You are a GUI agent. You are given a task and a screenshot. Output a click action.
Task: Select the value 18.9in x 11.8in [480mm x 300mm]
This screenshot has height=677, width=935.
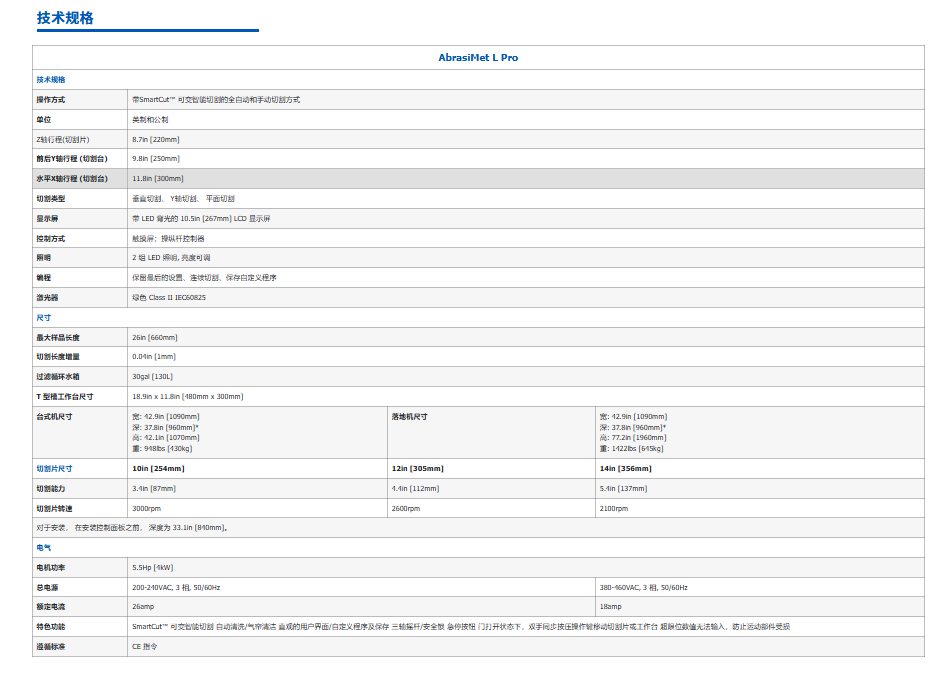pos(188,397)
